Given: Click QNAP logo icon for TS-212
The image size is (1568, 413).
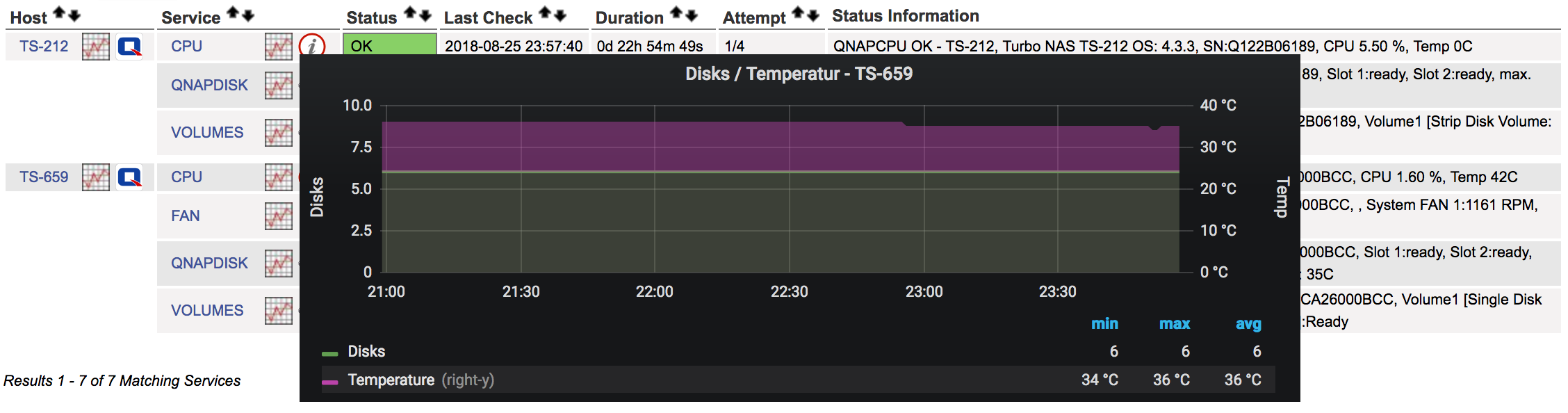Looking at the screenshot, I should tap(129, 47).
